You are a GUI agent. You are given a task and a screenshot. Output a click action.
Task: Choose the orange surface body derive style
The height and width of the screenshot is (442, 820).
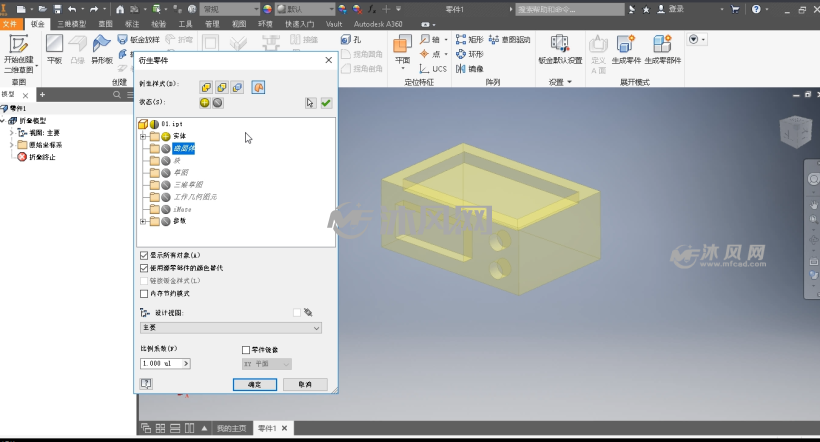click(x=258, y=87)
